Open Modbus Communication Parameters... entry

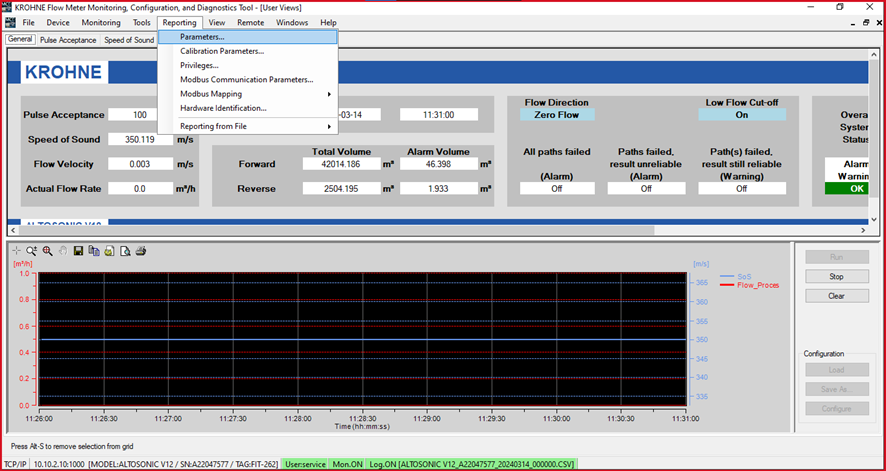(247, 80)
